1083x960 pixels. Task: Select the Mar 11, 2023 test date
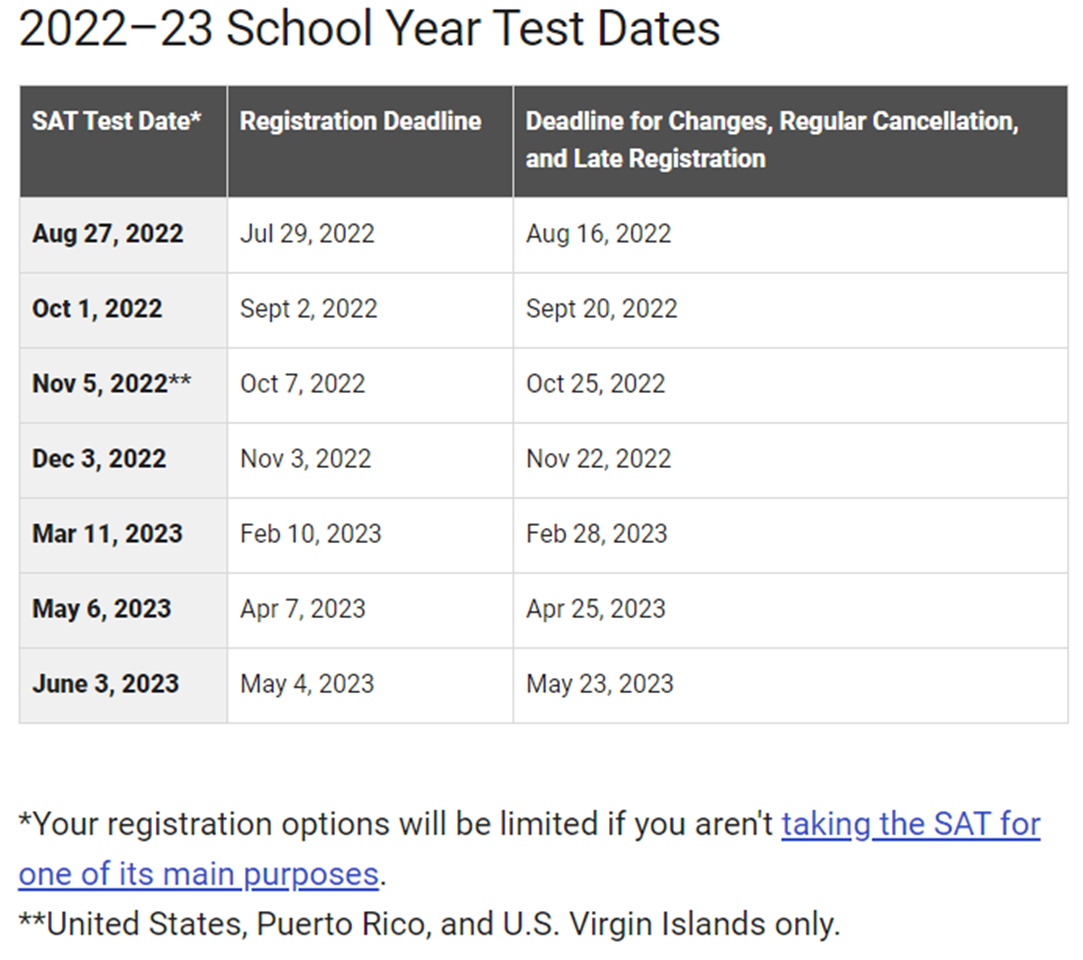point(108,534)
